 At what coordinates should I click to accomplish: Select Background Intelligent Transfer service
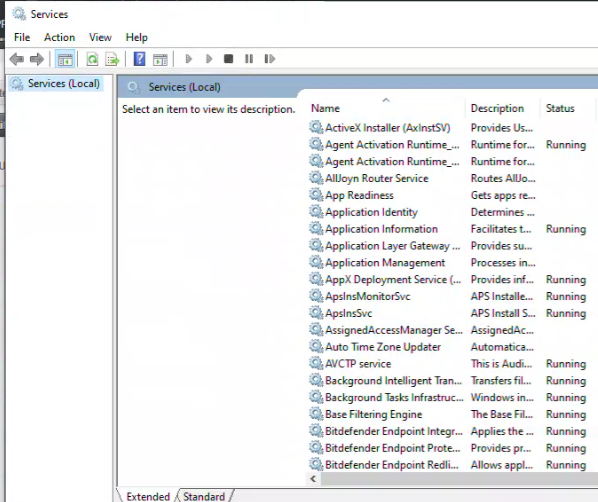point(393,381)
